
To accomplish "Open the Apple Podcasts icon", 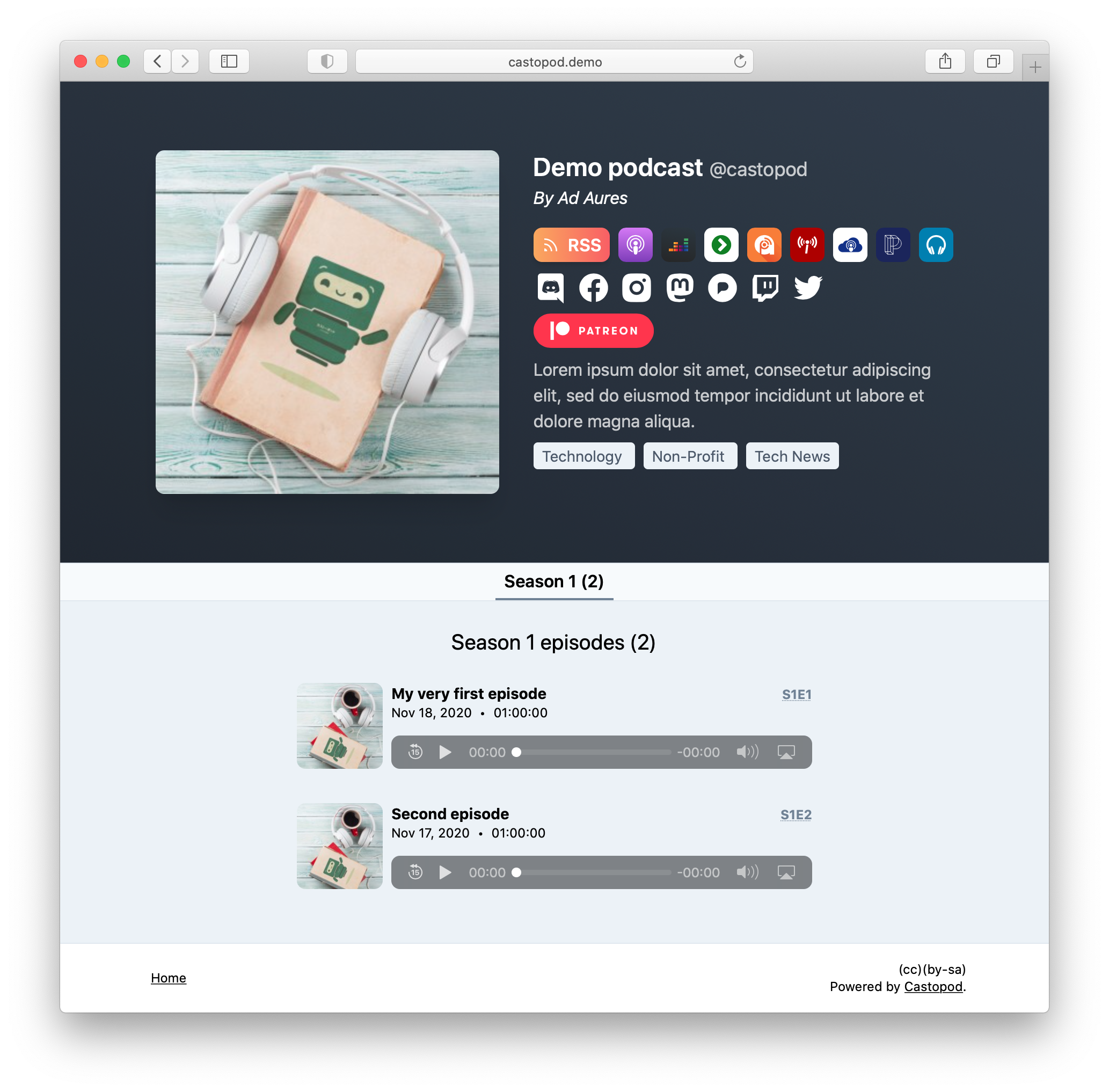I will point(635,245).
